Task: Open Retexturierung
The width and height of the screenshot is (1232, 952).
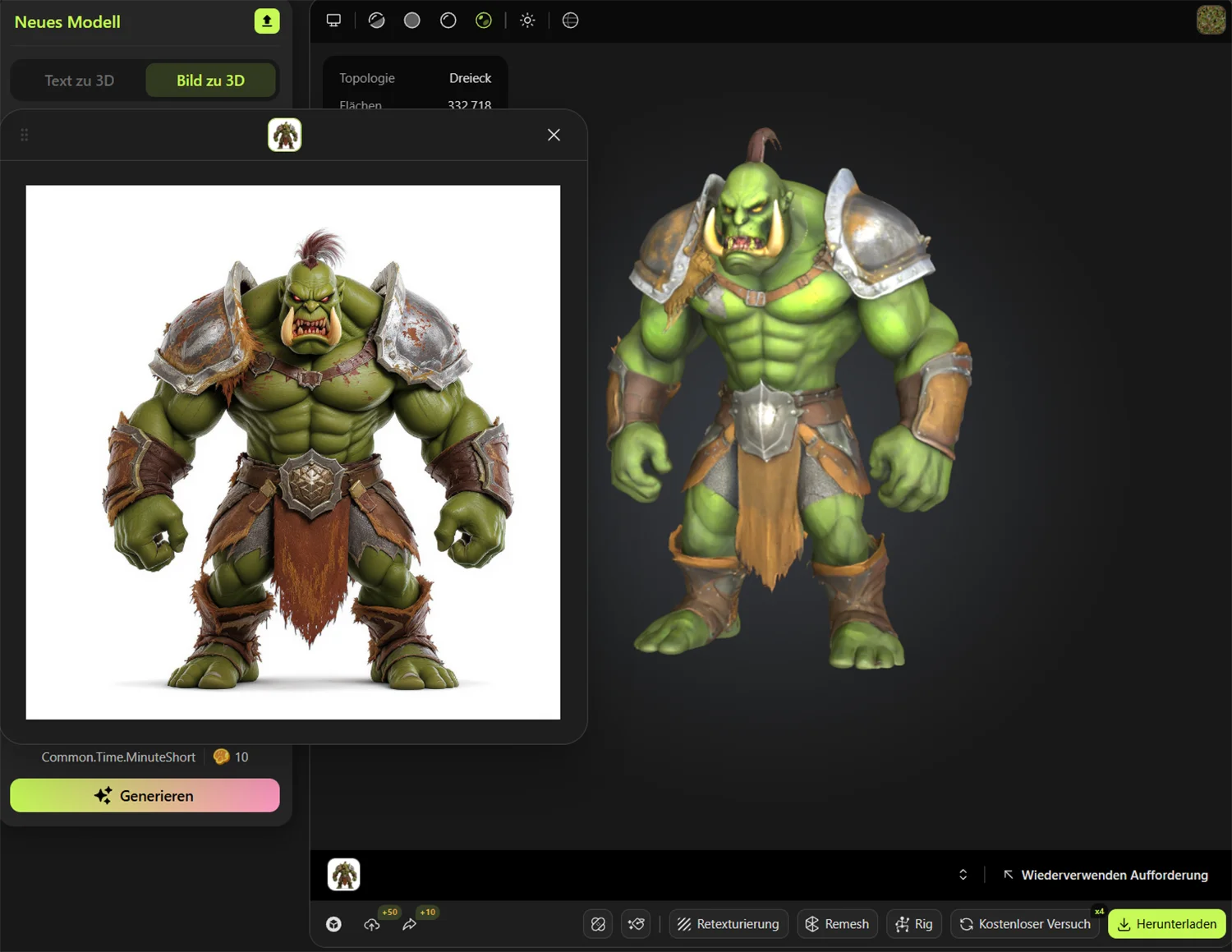Action: [729, 924]
